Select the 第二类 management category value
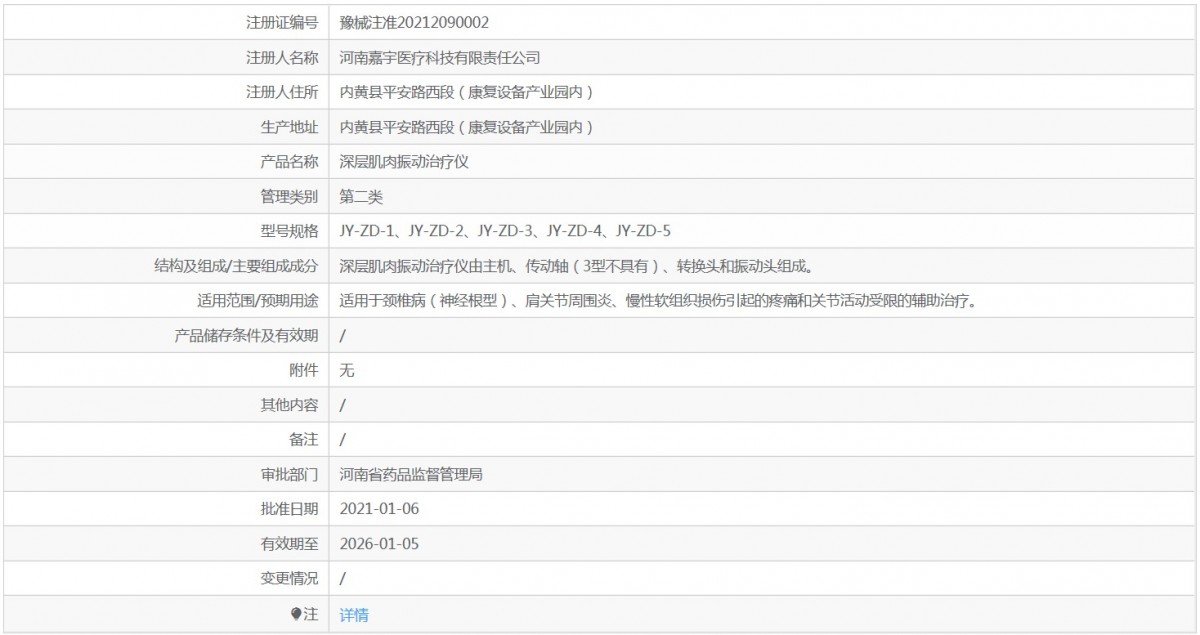The height and width of the screenshot is (635, 1200). (x=361, y=196)
